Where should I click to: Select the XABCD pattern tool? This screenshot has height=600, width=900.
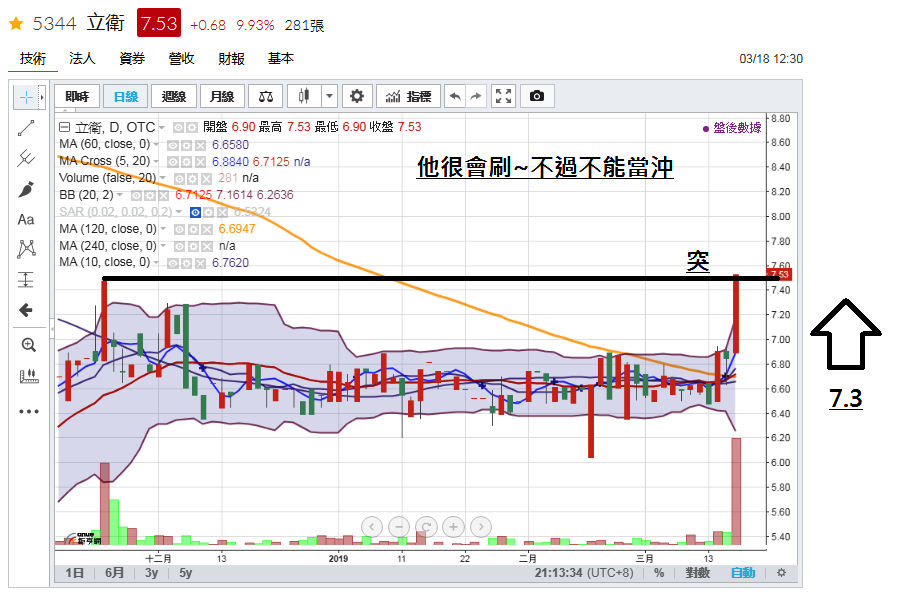point(26,249)
